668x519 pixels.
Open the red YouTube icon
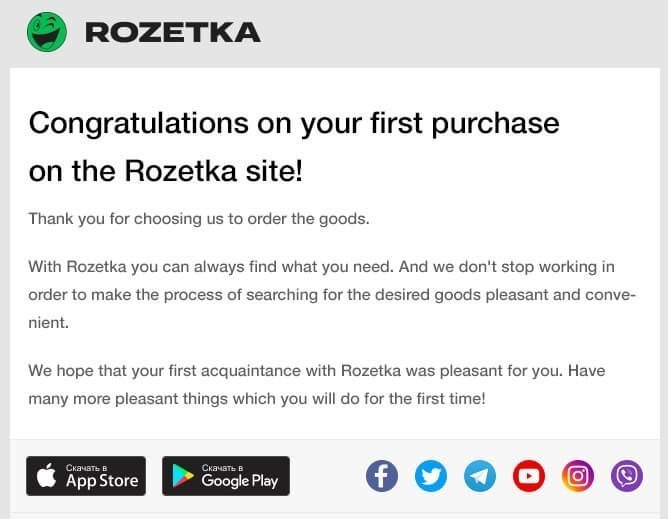tap(529, 476)
